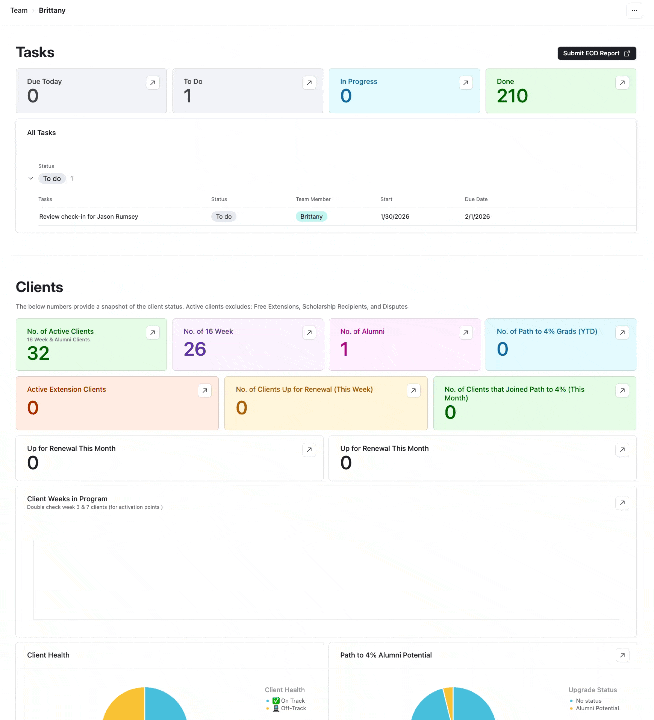The image size is (654, 720).
Task: Click the Done count 210
Action: point(512,96)
